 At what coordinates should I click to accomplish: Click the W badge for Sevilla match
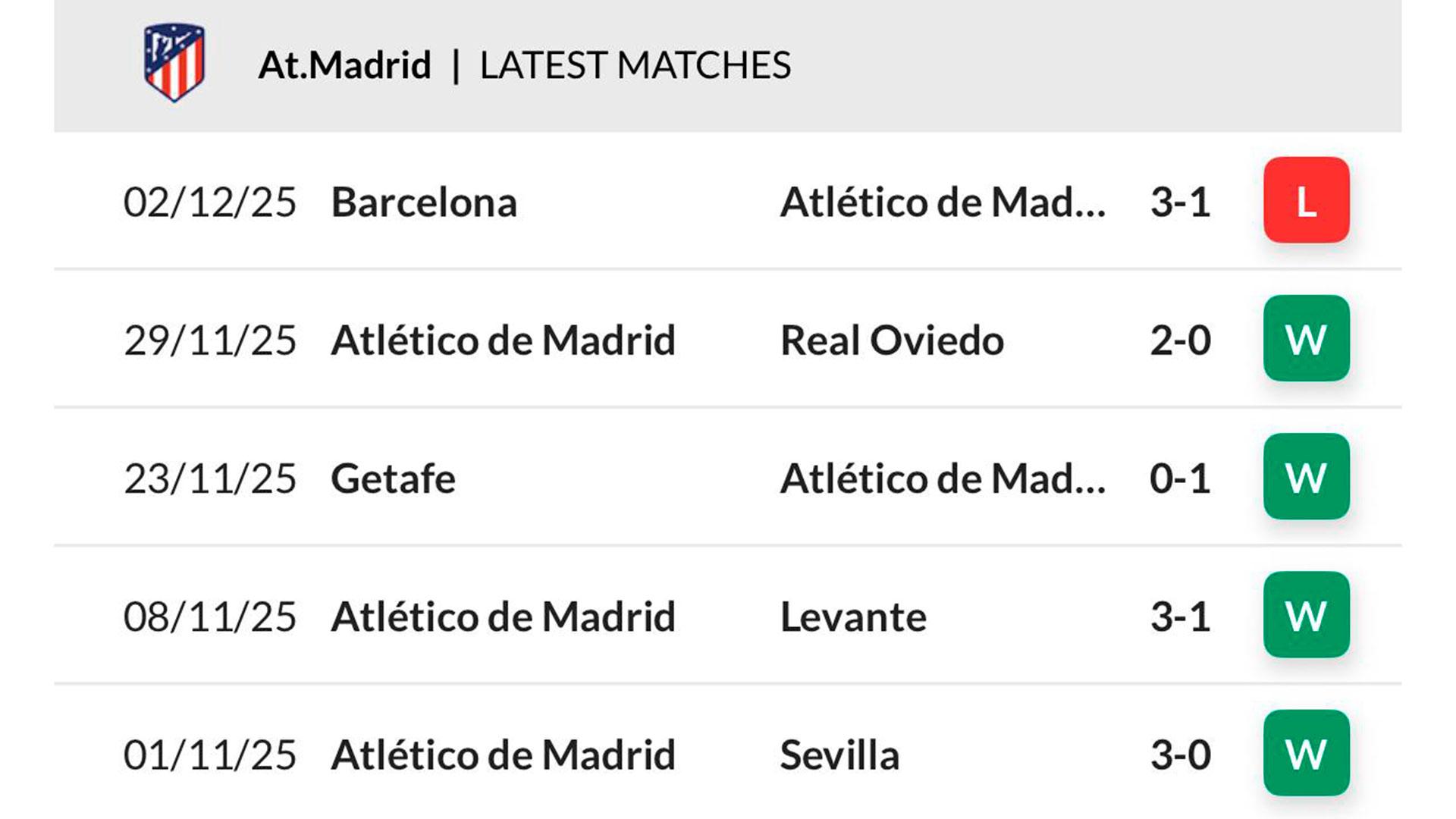point(1306,752)
